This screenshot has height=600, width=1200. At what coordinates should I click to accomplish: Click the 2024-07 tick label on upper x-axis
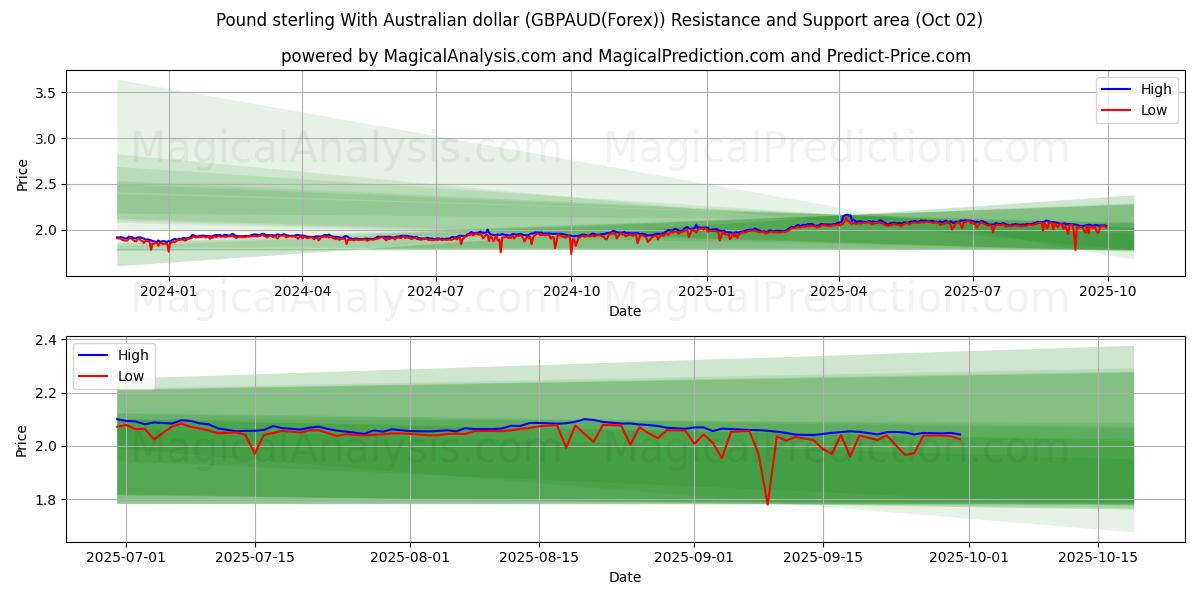435,291
